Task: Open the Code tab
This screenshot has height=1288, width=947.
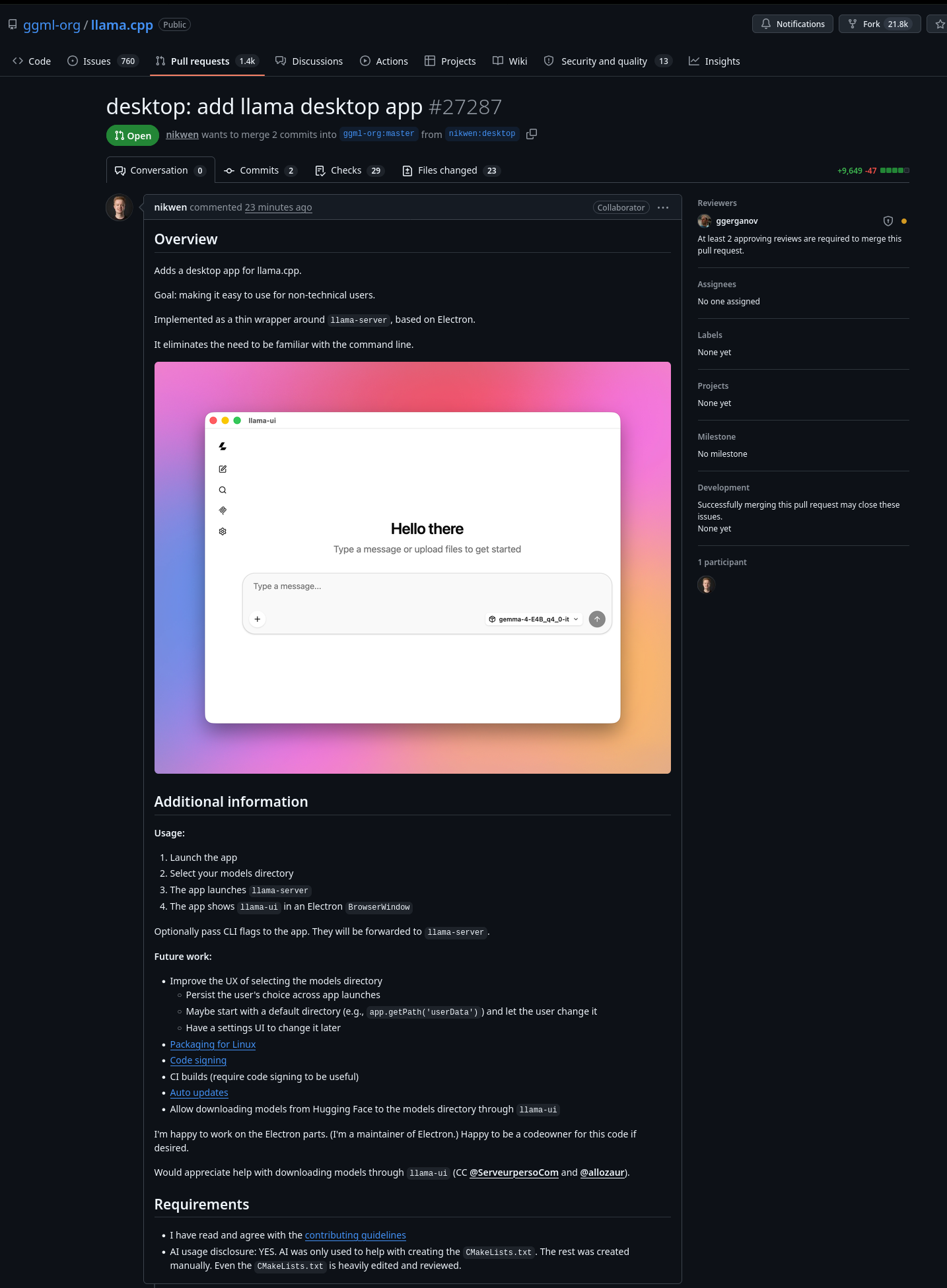Action: click(32, 61)
